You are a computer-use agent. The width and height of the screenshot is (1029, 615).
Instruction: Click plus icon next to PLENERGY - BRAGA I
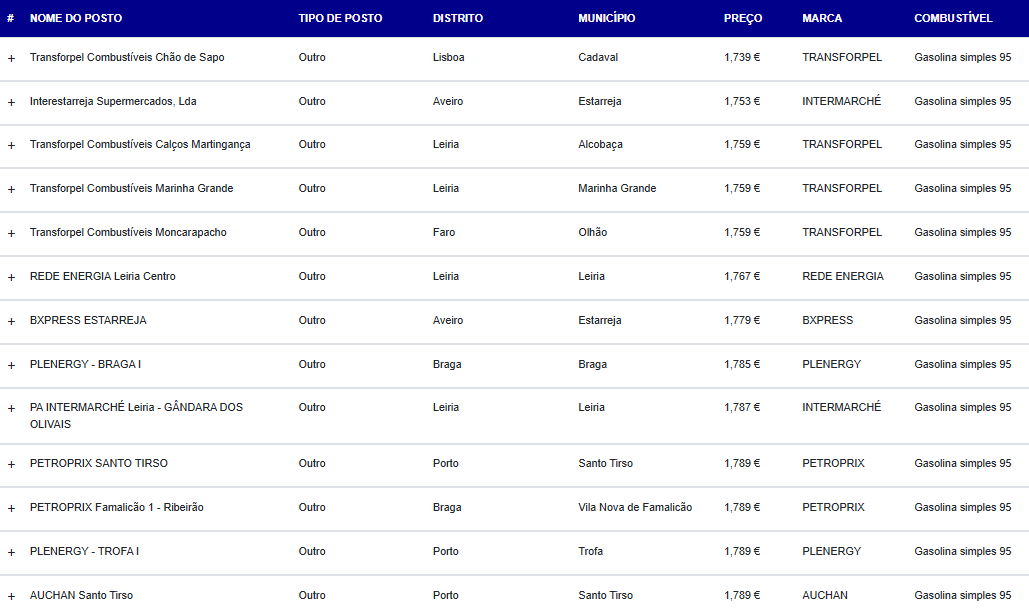11,366
